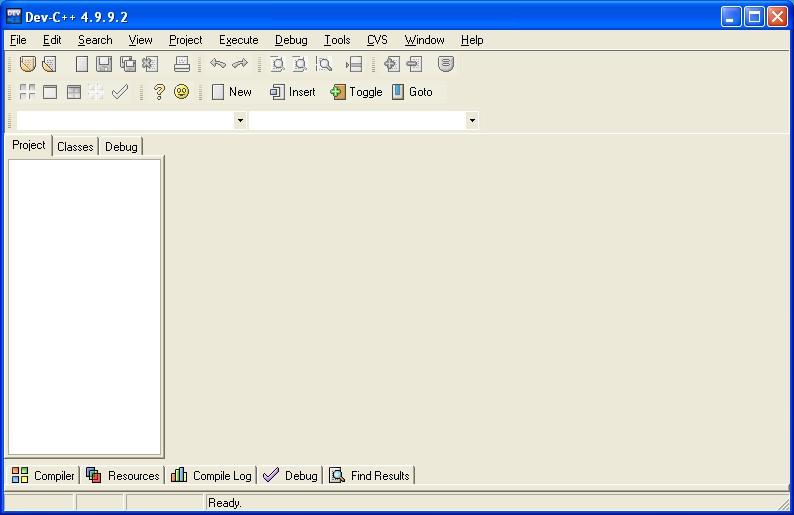Click the Compile four-squares icon
The width and height of the screenshot is (794, 515).
click(27, 92)
